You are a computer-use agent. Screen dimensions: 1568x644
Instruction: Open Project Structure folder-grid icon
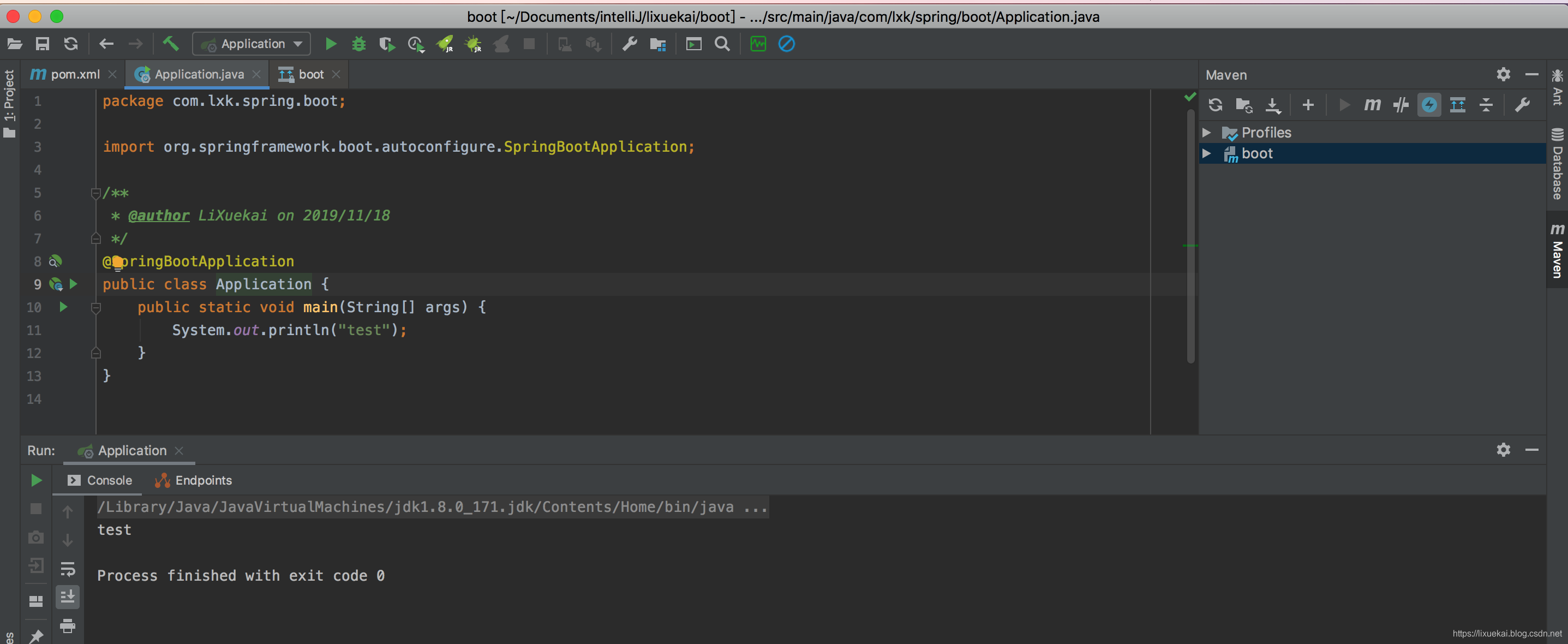(658, 44)
